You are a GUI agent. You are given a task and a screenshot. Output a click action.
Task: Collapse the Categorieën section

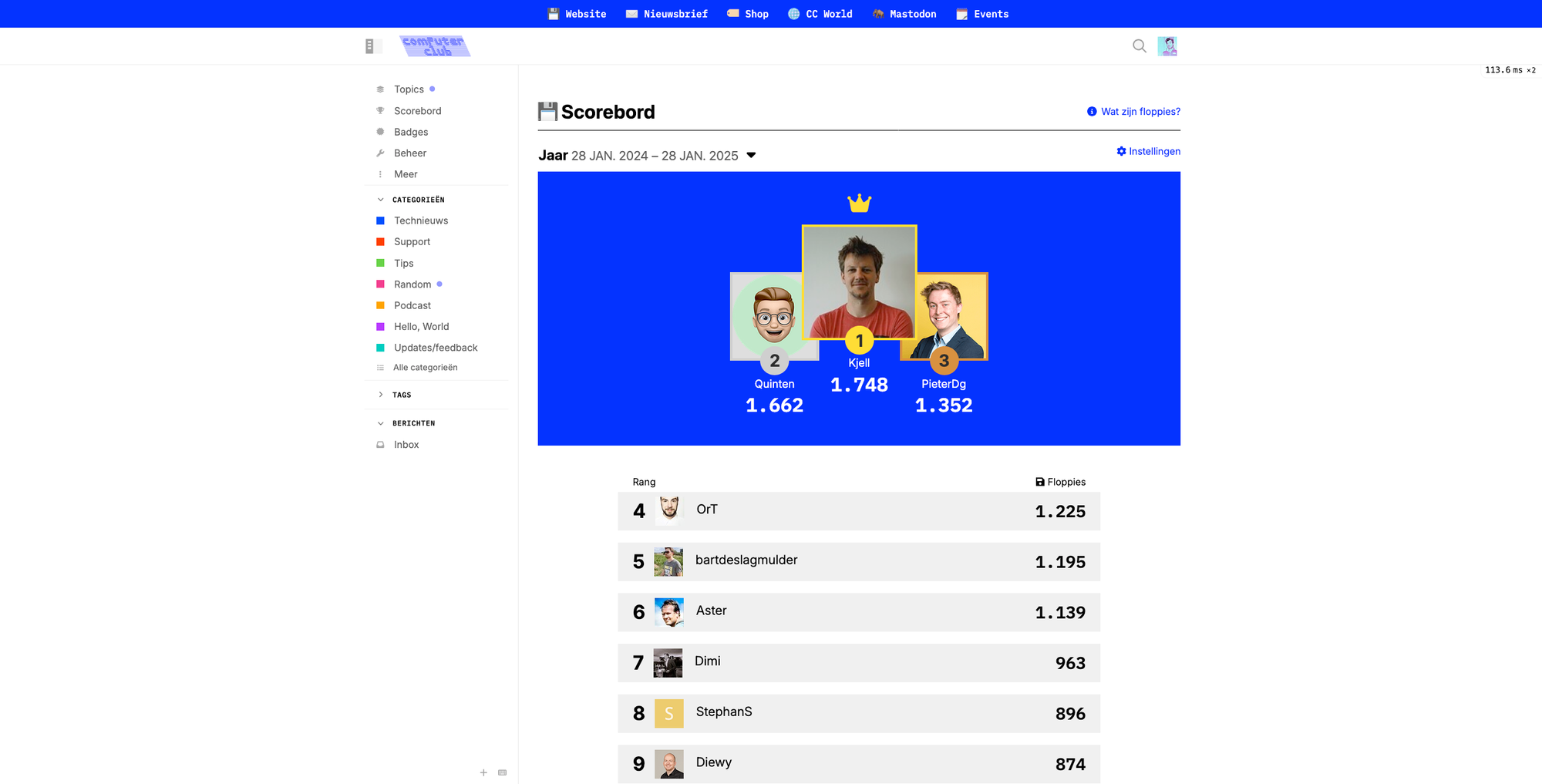tap(380, 199)
